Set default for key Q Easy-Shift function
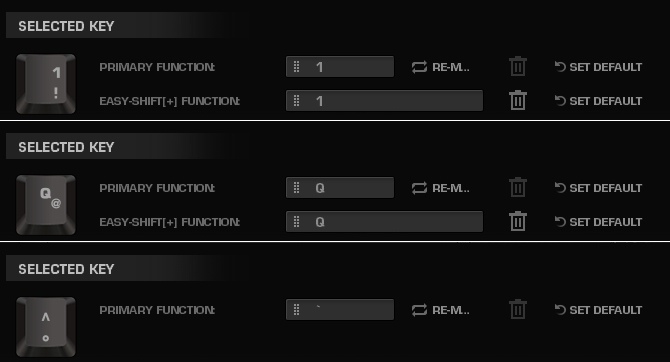670x362 pixels. (598, 222)
